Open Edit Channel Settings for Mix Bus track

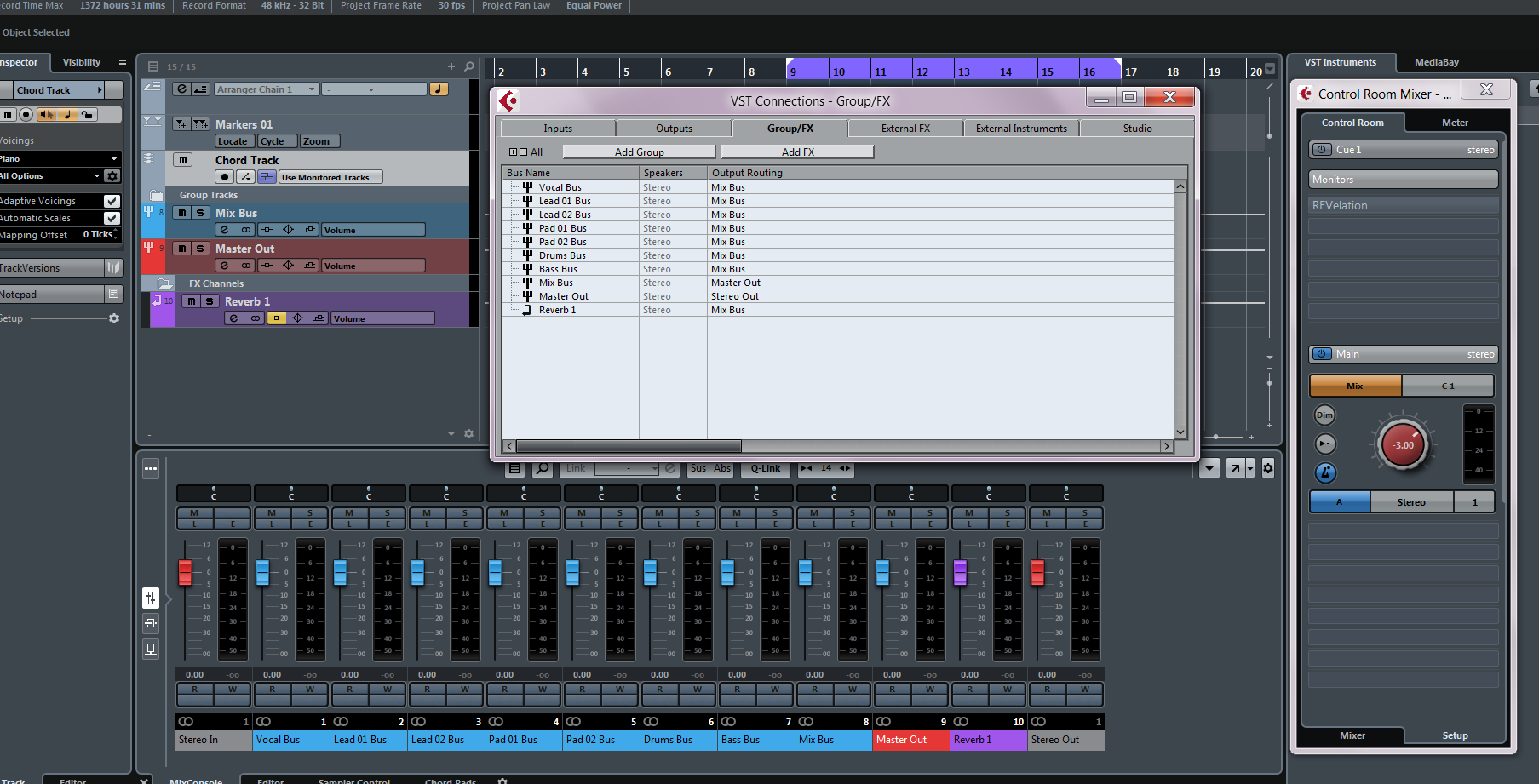click(224, 230)
